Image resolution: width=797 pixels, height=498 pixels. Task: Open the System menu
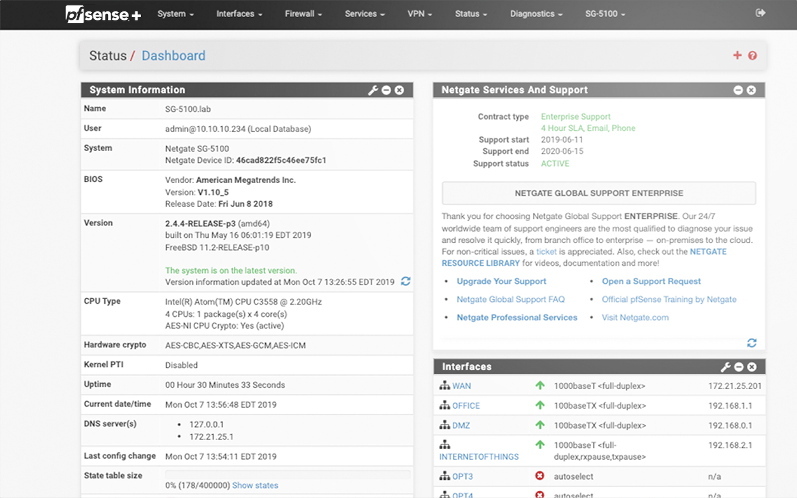click(175, 14)
